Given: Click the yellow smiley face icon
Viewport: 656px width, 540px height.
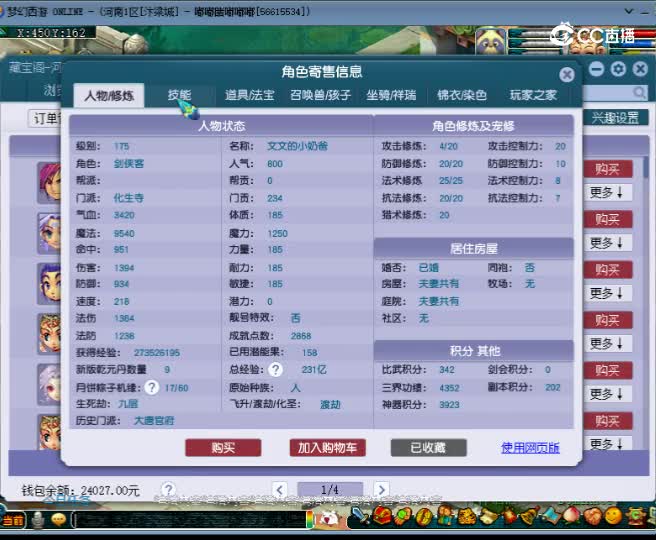Looking at the screenshot, I should pyautogui.click(x=614, y=515).
